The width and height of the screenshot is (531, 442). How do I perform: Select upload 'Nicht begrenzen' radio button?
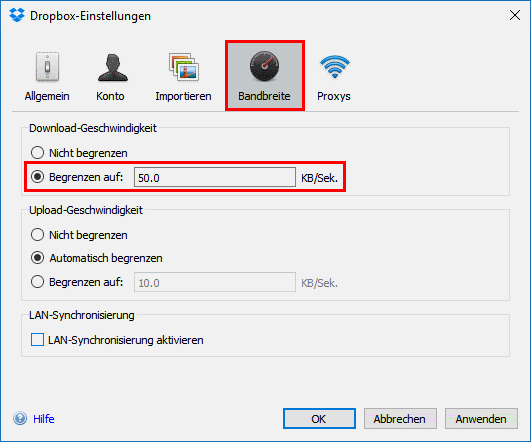click(x=37, y=235)
